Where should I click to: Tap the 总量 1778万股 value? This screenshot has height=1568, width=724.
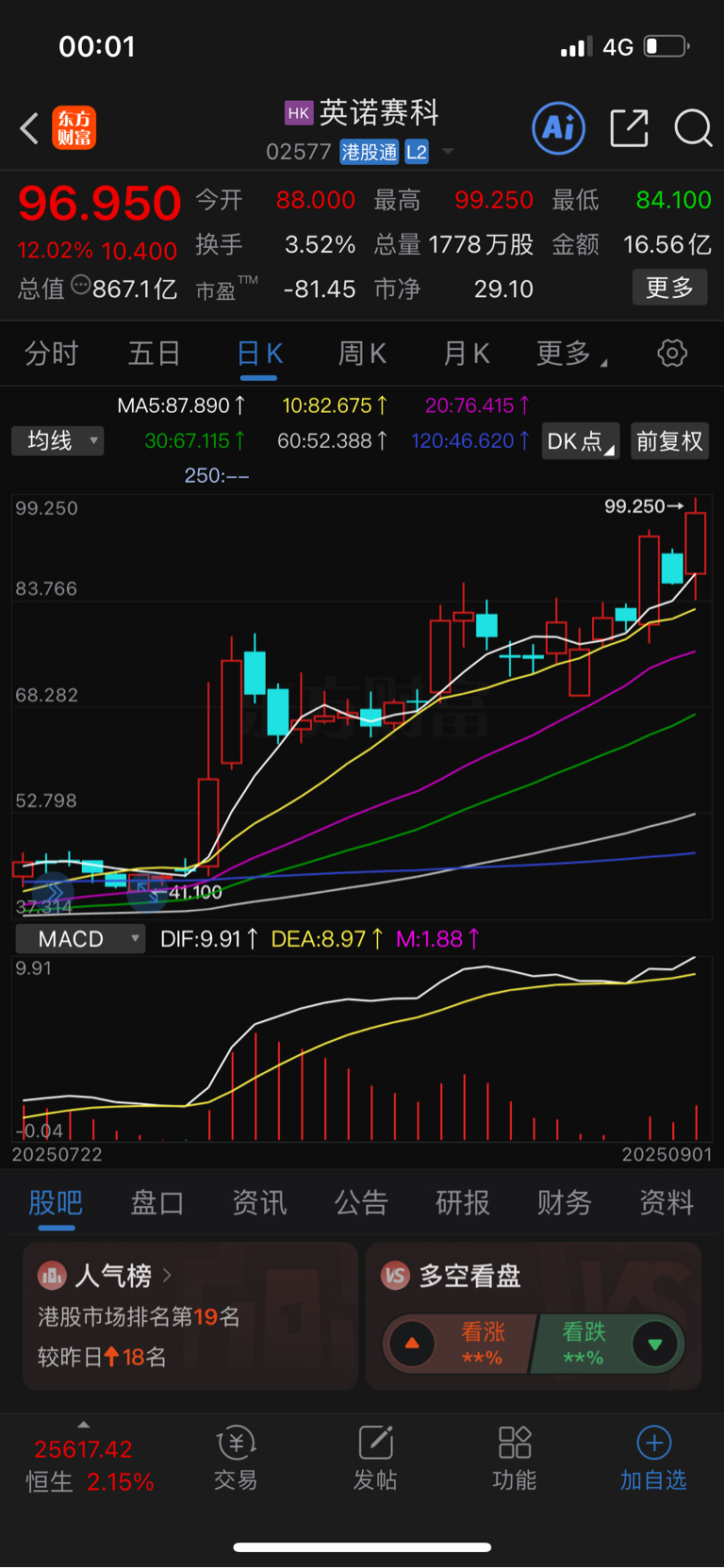(x=481, y=245)
